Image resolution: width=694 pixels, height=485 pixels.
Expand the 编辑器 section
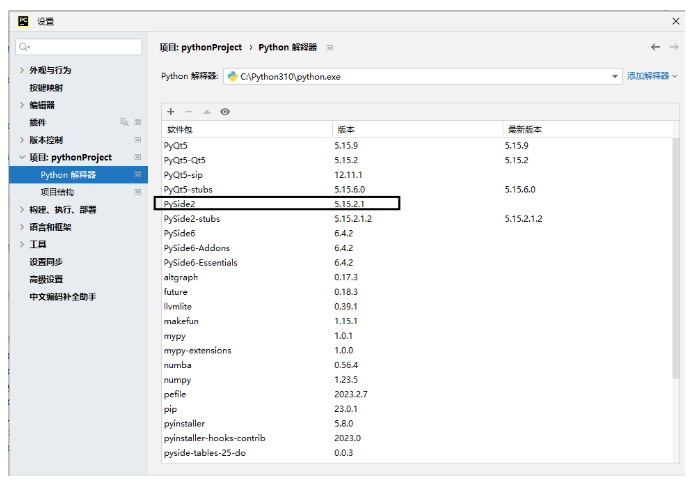(22, 105)
